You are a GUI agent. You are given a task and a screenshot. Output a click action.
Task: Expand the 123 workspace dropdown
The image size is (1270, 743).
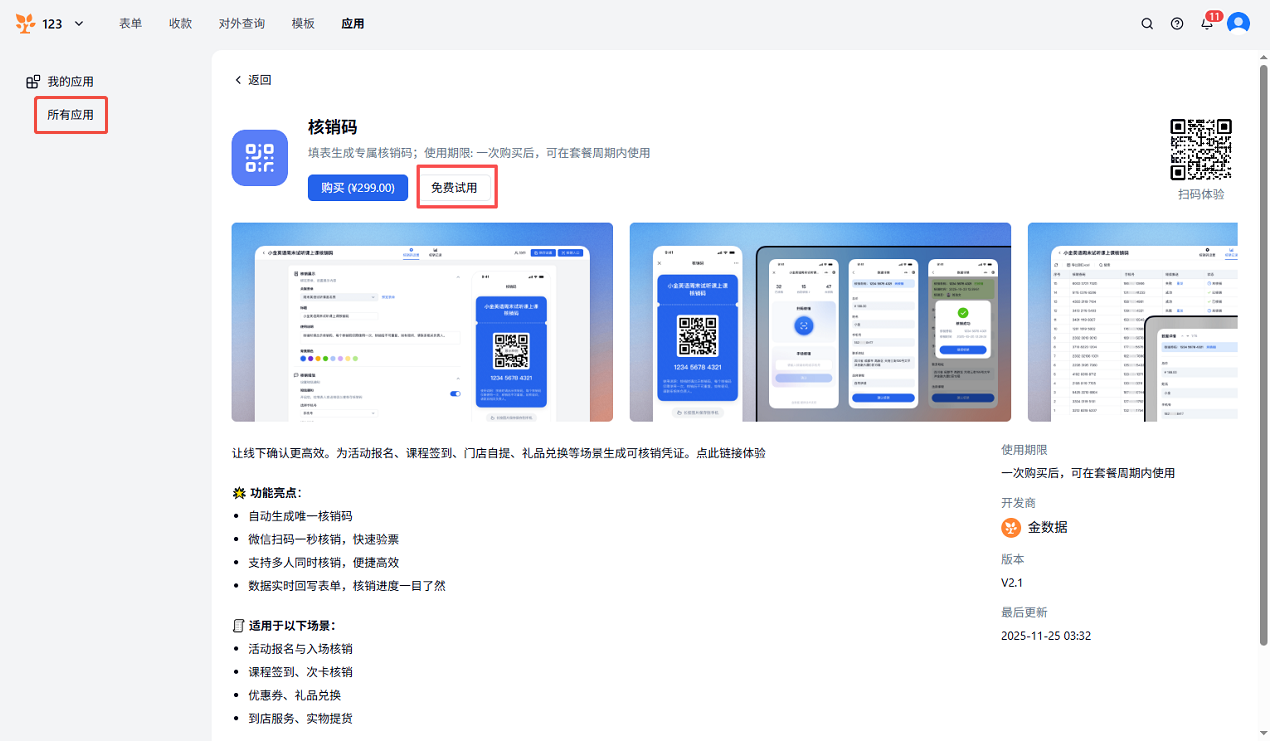[78, 24]
